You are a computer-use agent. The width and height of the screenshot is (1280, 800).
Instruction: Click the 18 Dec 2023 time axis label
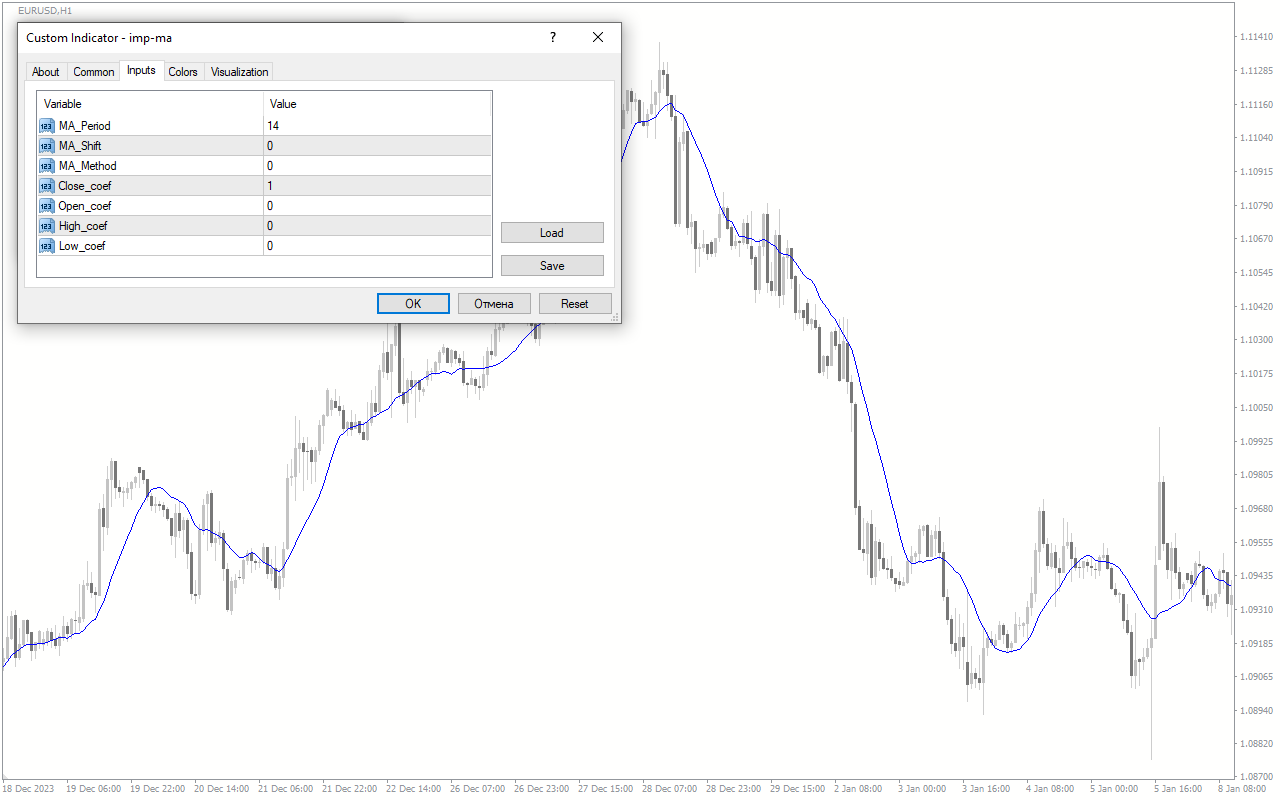29,789
